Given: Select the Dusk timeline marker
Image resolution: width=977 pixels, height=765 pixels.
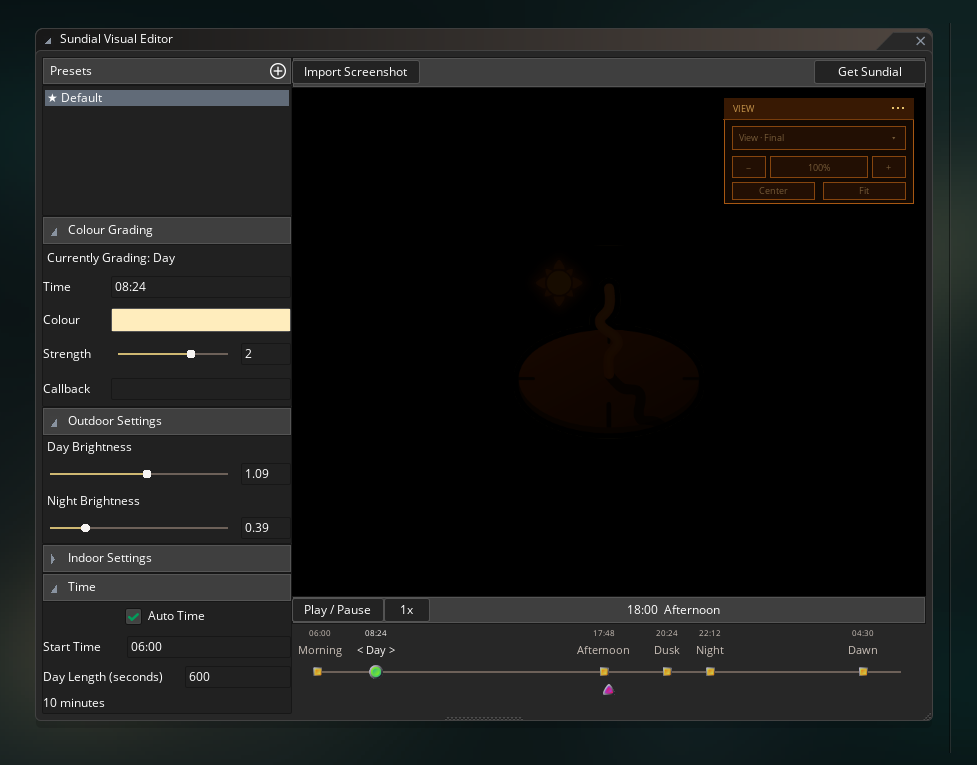Looking at the screenshot, I should pos(667,672).
